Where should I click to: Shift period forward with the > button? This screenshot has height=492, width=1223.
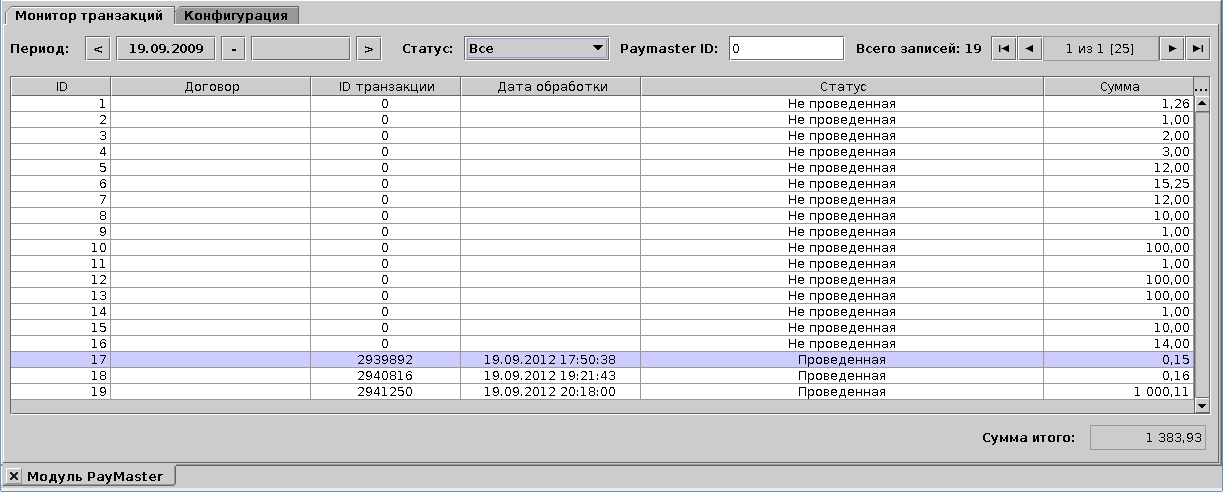tap(369, 48)
